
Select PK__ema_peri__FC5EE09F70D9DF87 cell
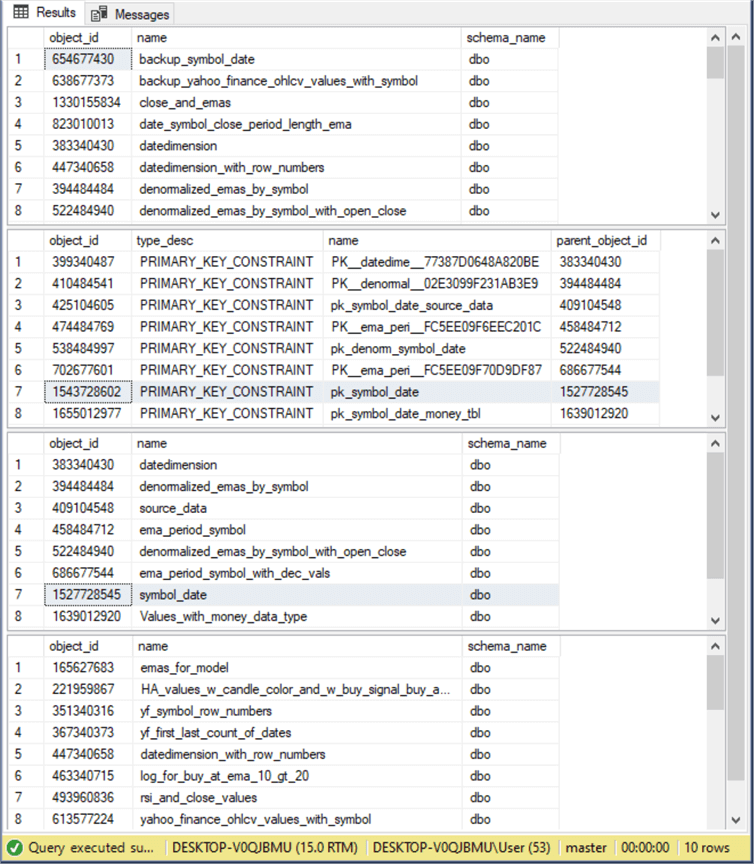tap(437, 370)
